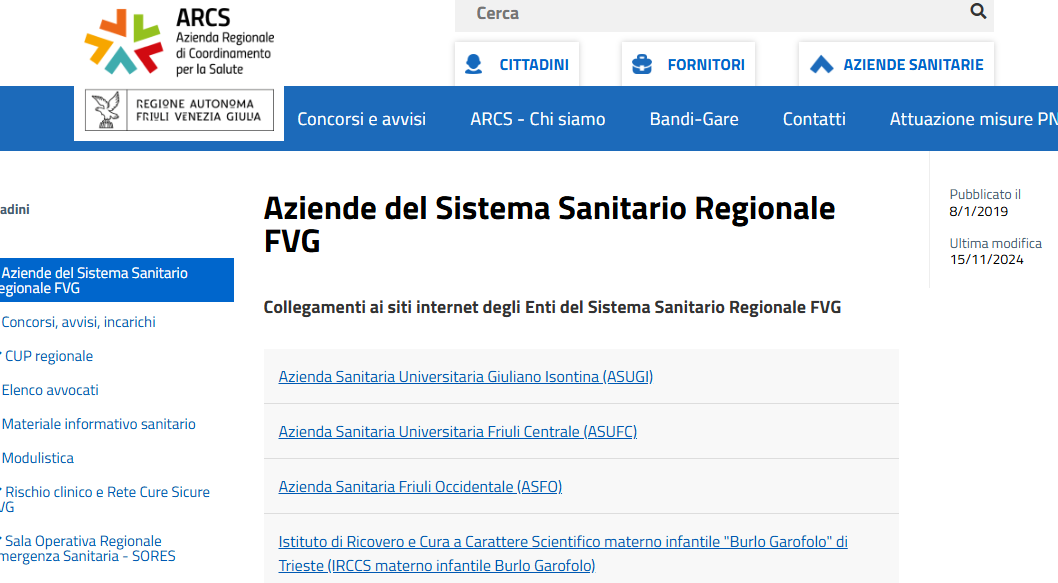Viewport: 1058px width, 583px height.
Task: Open Modulistica sidebar link
Action: (38, 457)
